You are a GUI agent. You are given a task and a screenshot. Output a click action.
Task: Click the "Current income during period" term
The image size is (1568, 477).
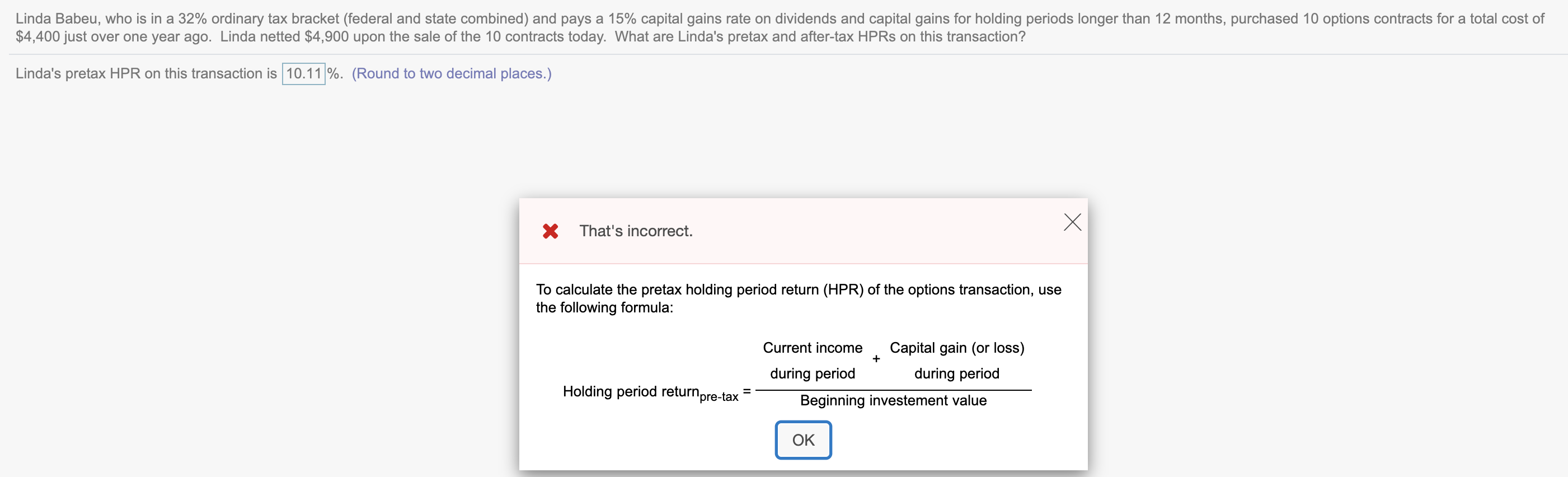pos(812,360)
